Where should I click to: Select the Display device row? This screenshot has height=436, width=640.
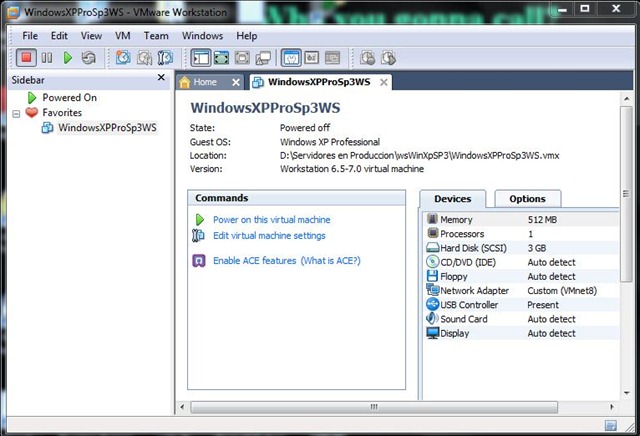coord(521,333)
